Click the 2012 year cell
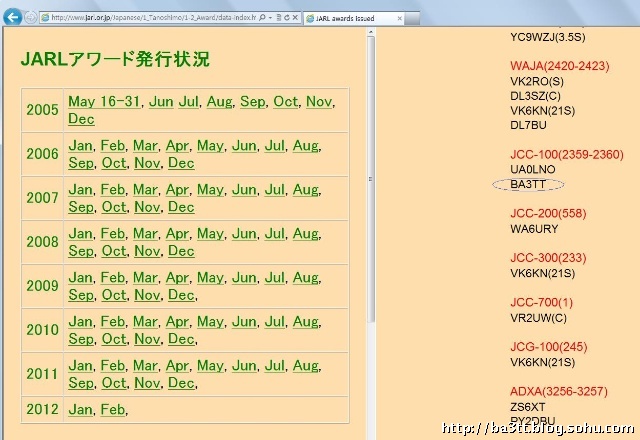640x440 pixels. click(x=42, y=409)
